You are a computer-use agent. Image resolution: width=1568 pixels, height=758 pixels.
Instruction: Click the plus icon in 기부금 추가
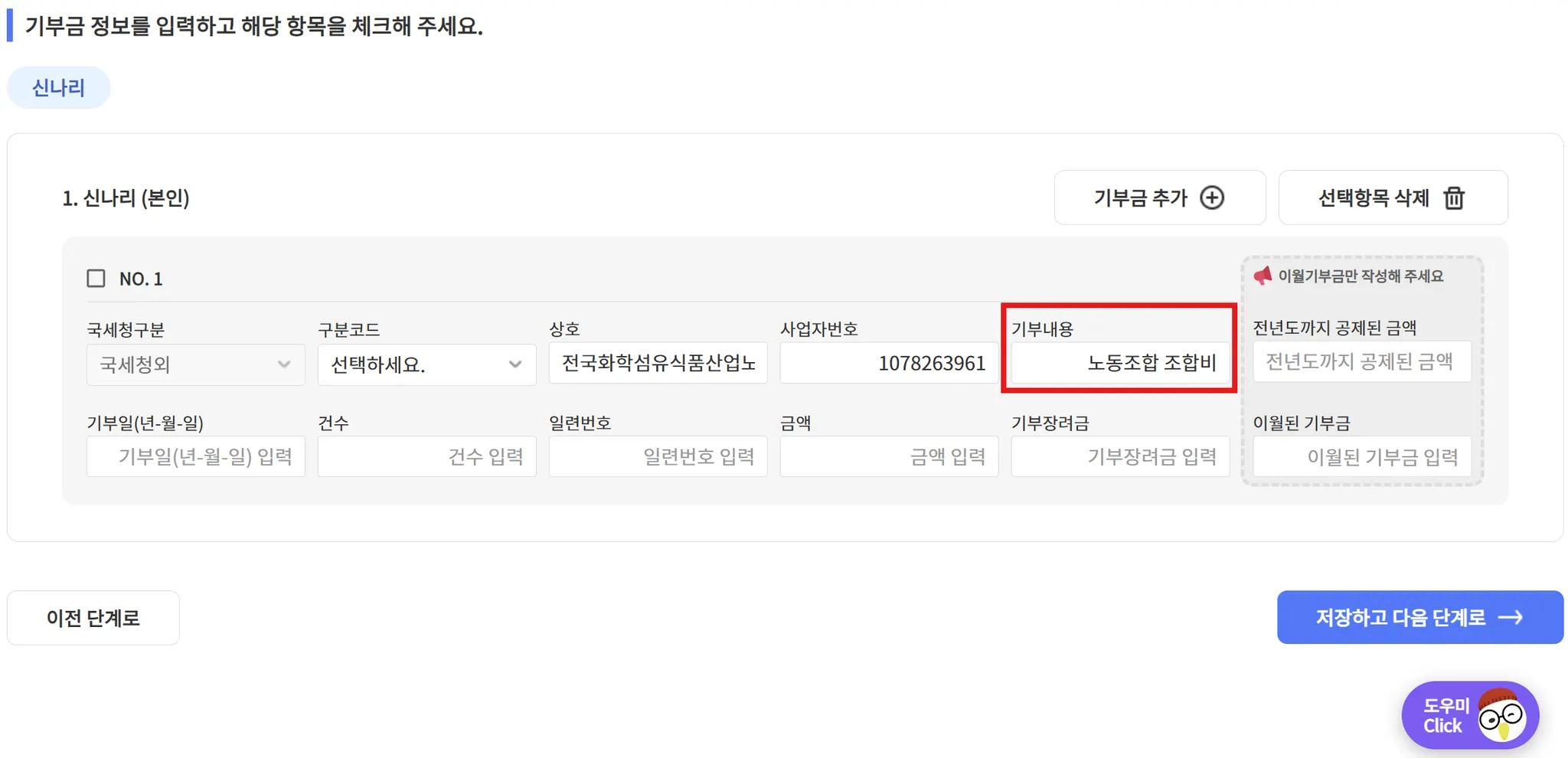click(1211, 198)
